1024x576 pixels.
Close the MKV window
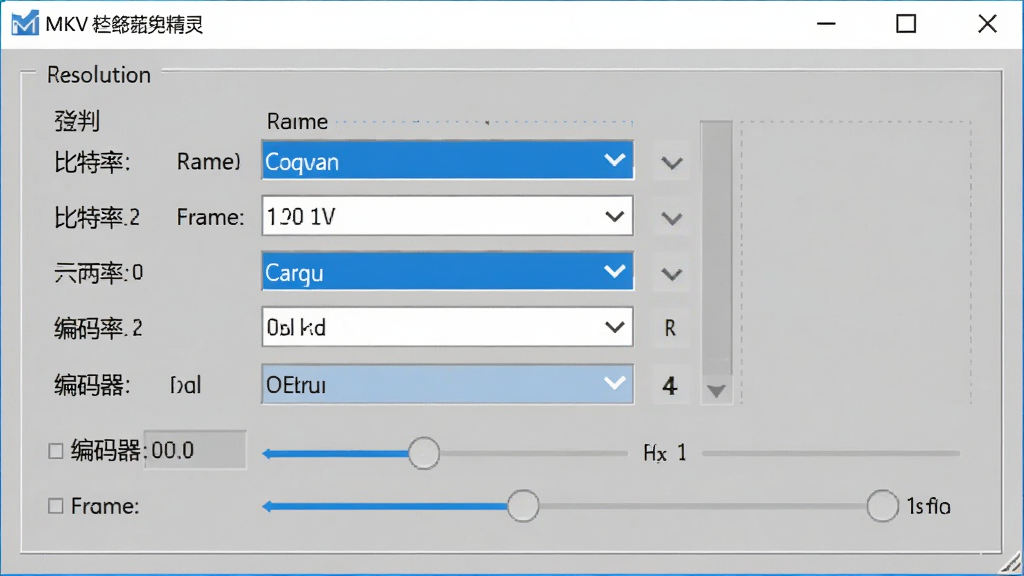tap(987, 24)
